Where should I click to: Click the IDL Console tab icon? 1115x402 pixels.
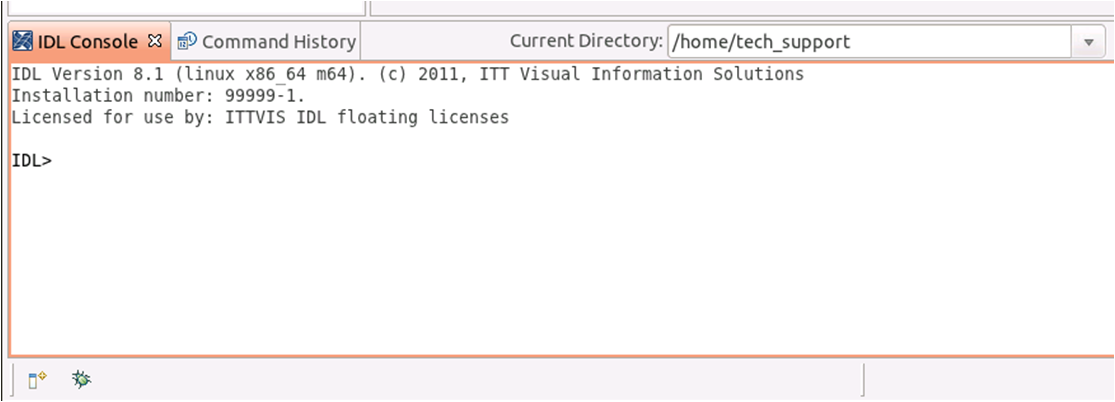(x=22, y=42)
